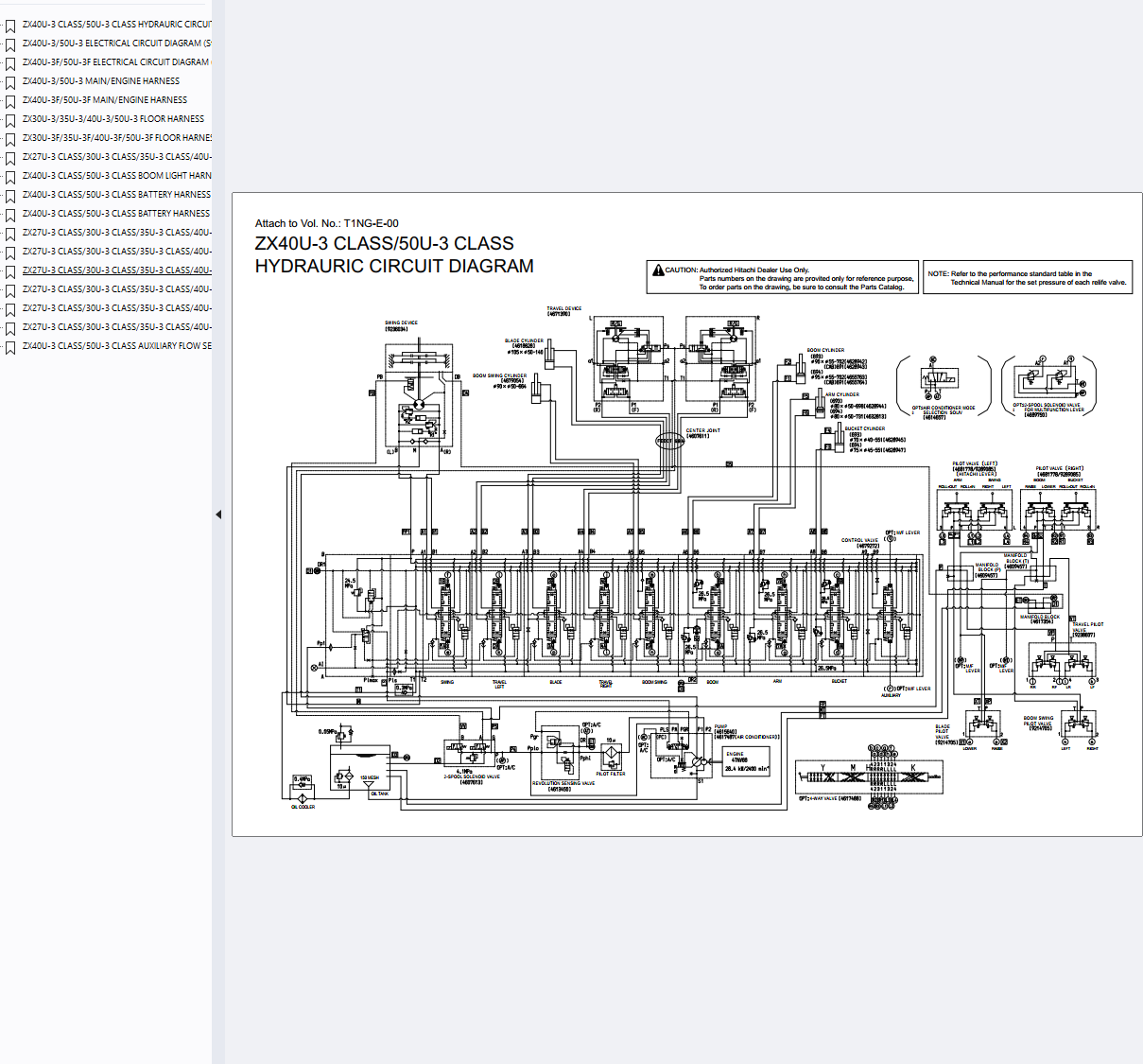Select ZX30U-3/35U-3/40U-3/50U-3 FLOOR HARNESS bookmark

(x=113, y=119)
